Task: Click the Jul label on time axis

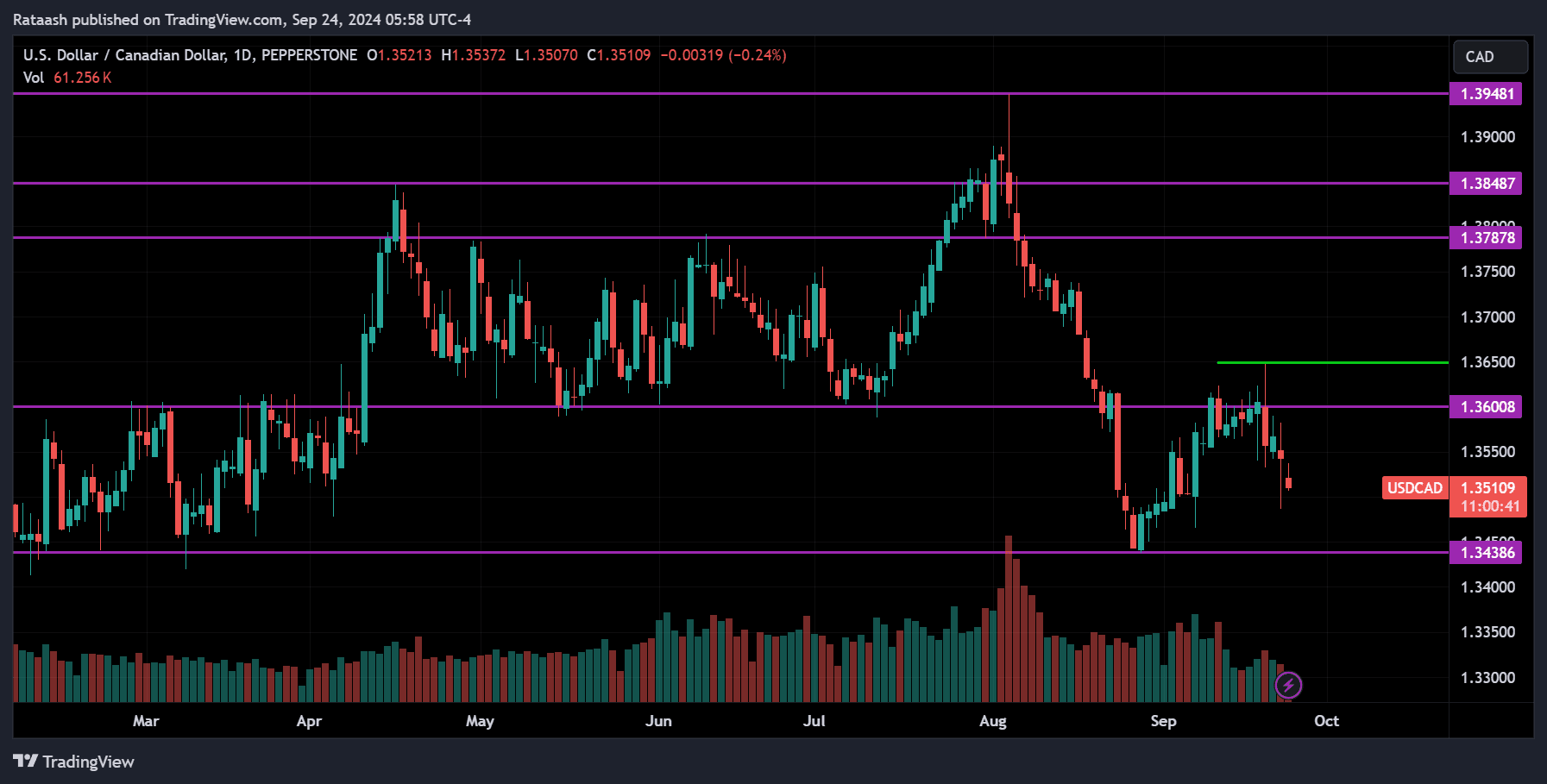Action: click(814, 721)
